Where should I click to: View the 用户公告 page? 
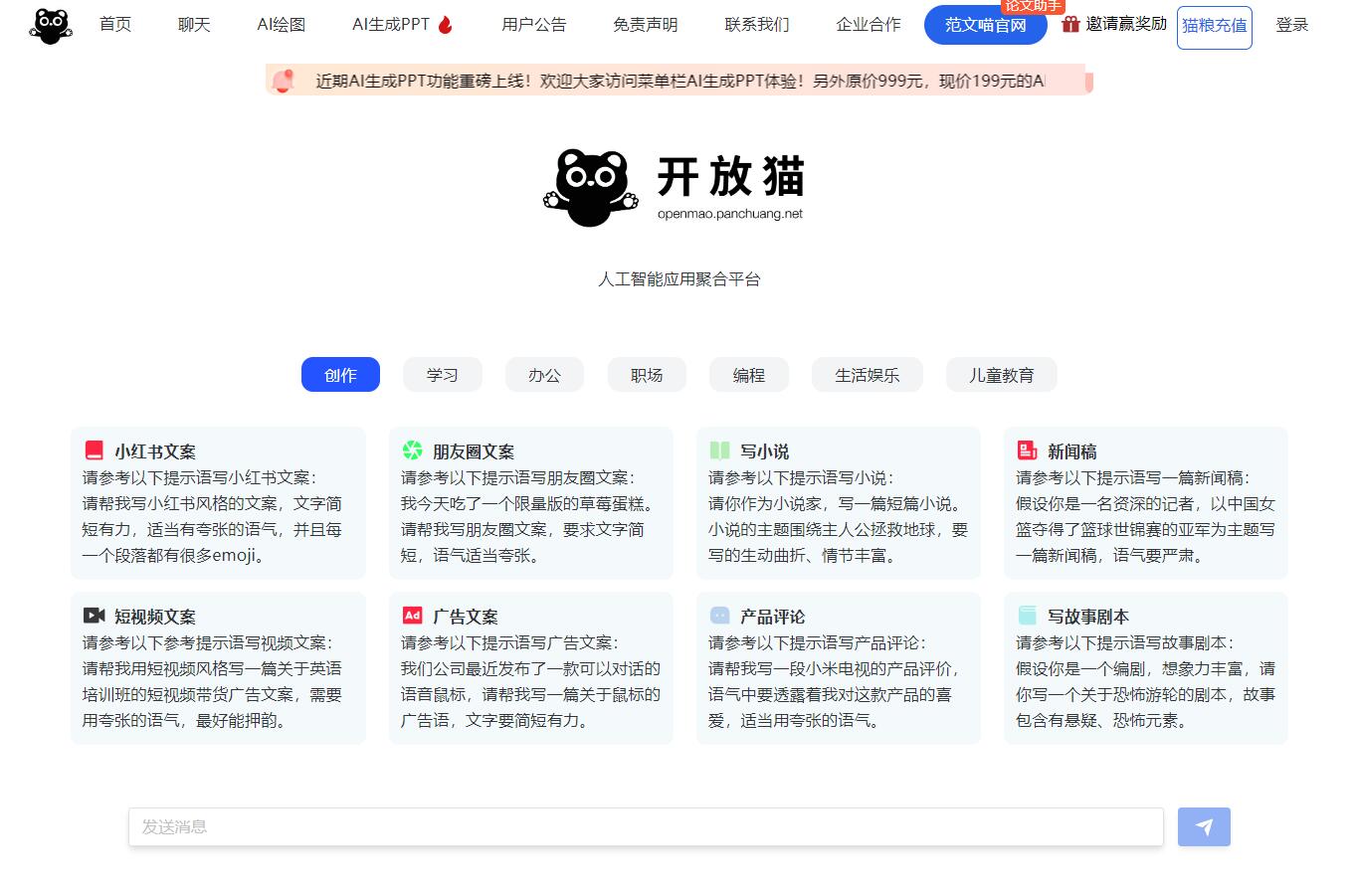tap(534, 25)
